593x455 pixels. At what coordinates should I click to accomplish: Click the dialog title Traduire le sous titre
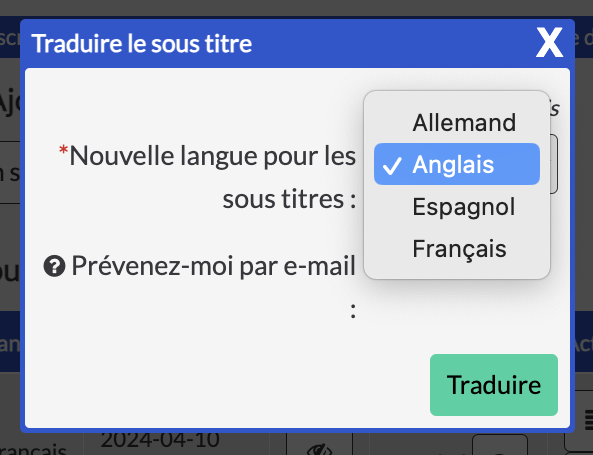coord(142,43)
